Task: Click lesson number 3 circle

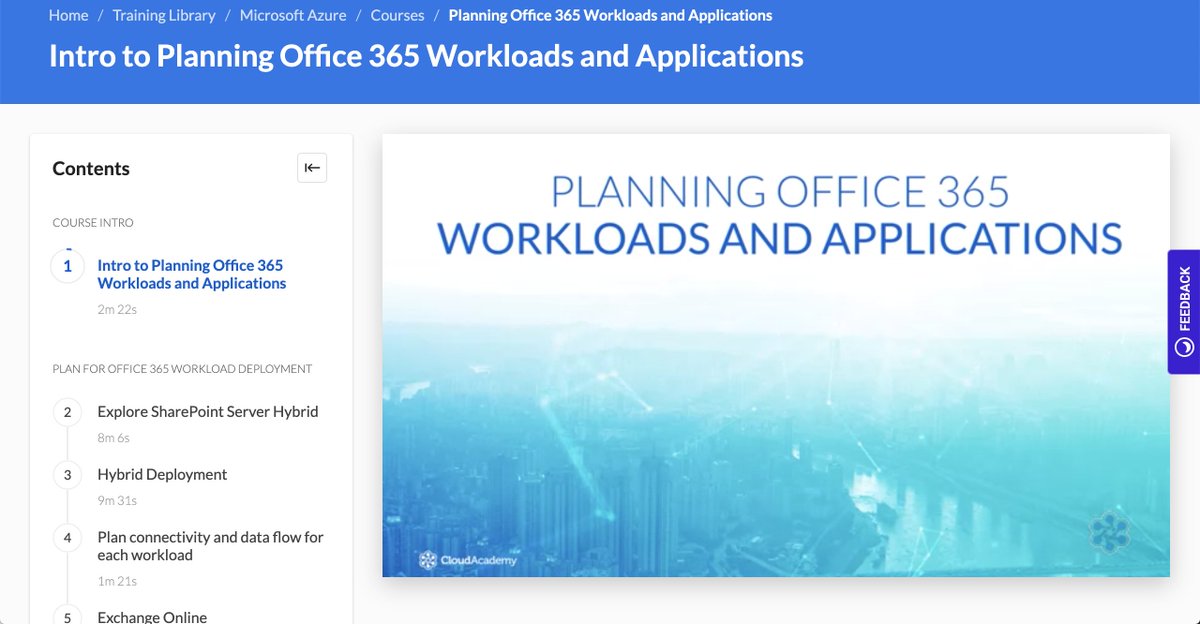Action: point(68,475)
